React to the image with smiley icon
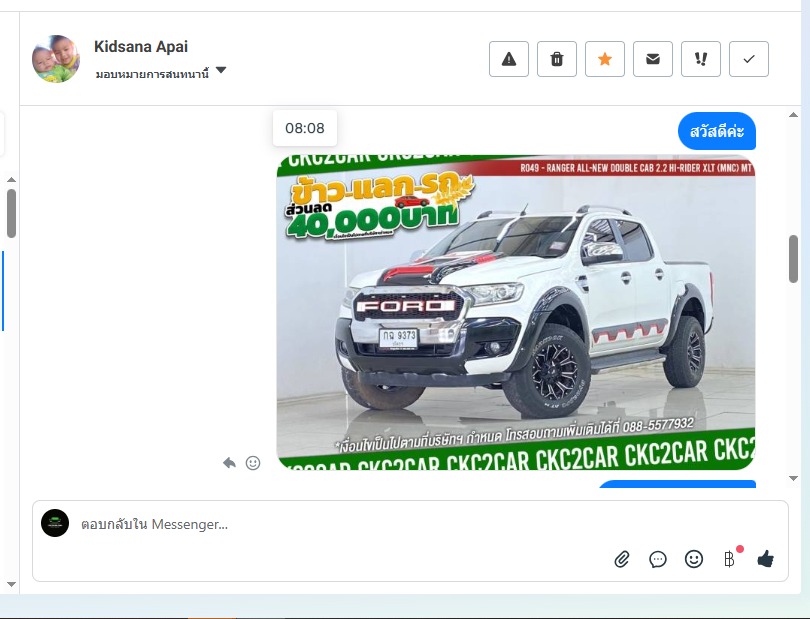Screen dimensions: 810x619 [253, 463]
